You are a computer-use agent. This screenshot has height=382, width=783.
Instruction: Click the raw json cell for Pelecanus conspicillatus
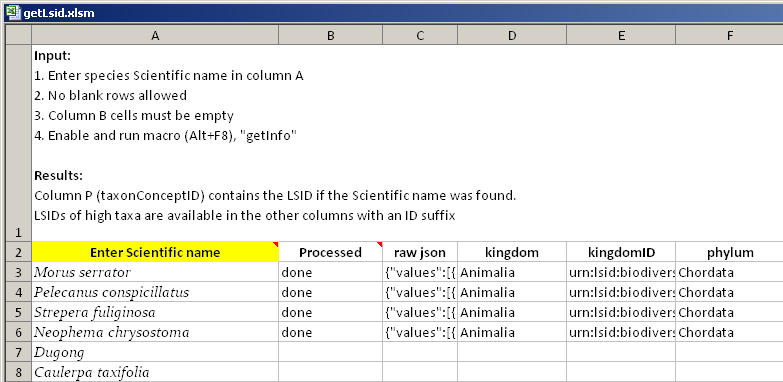click(420, 292)
